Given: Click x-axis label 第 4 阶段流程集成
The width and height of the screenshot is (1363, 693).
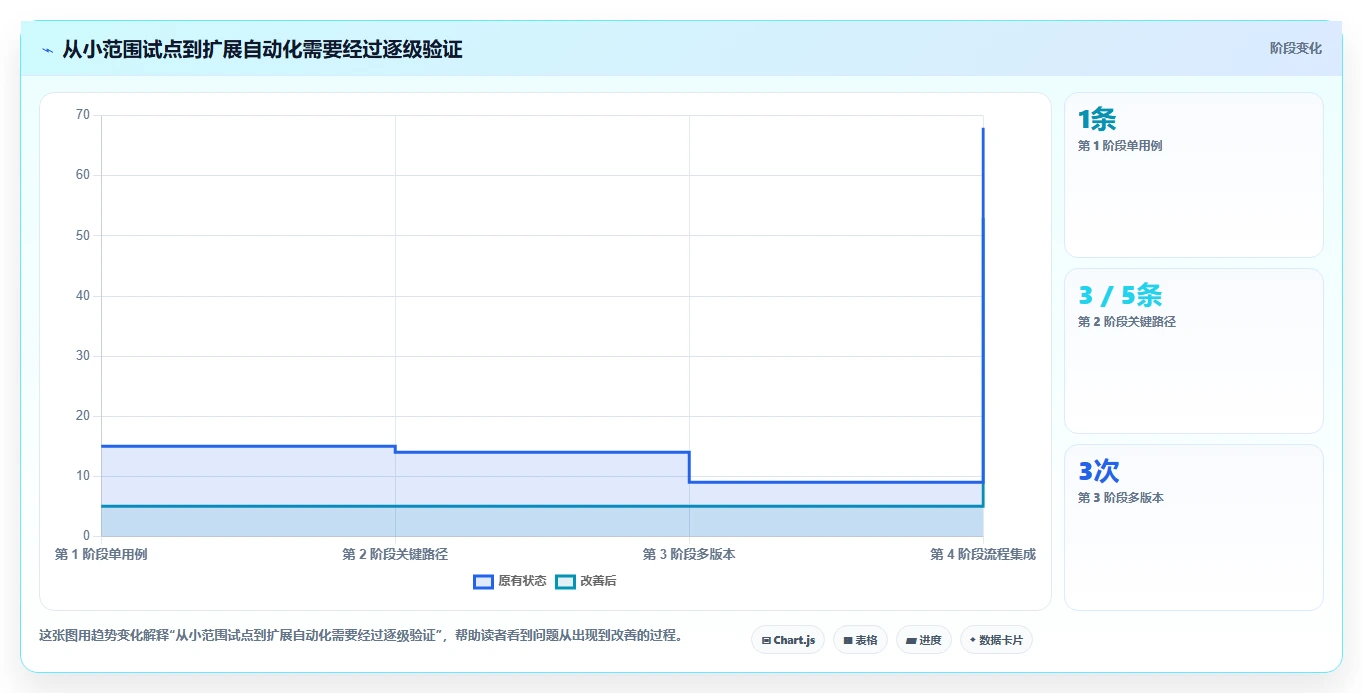Looking at the screenshot, I should tap(983, 554).
